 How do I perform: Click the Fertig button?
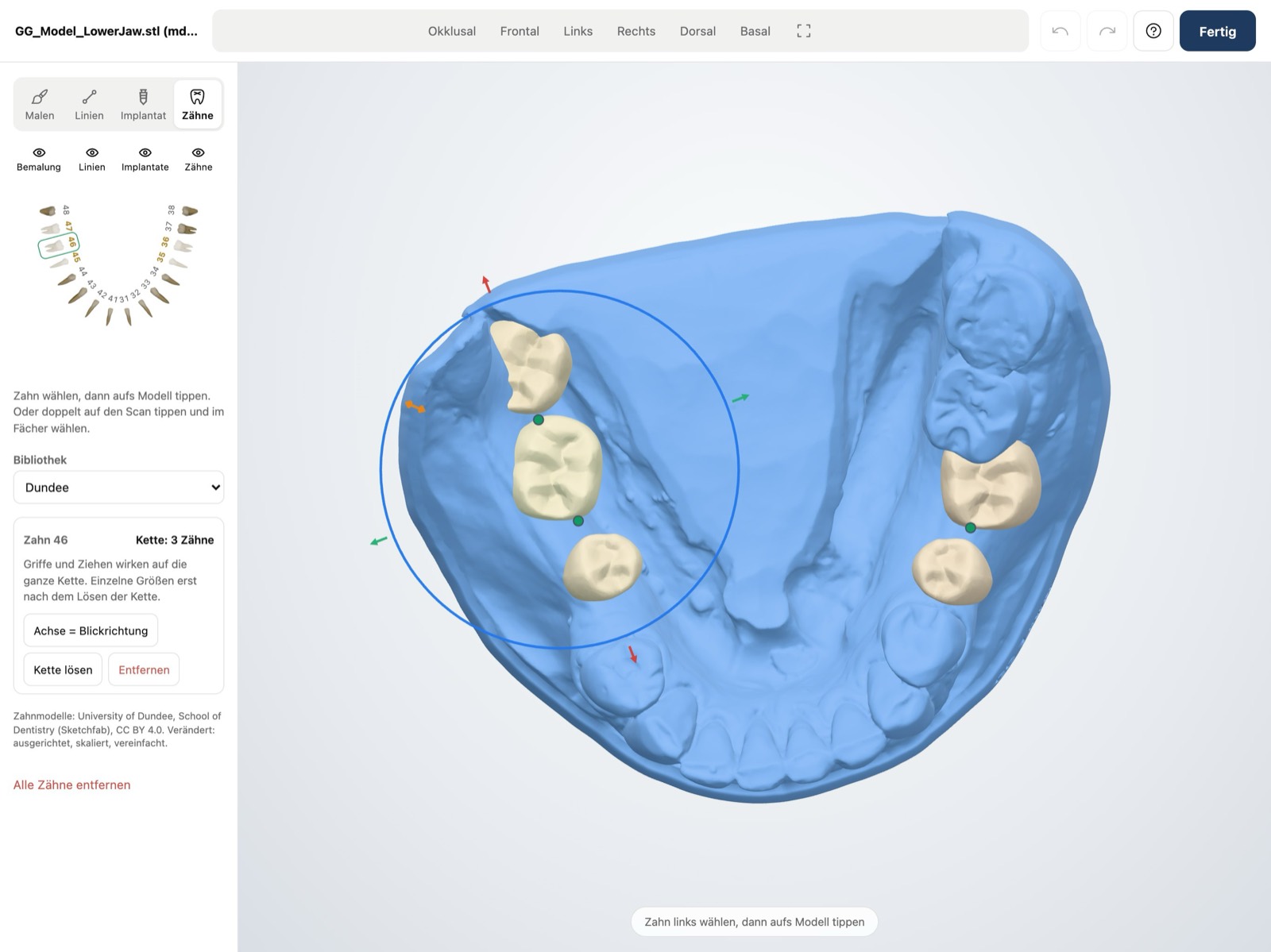point(1217,31)
